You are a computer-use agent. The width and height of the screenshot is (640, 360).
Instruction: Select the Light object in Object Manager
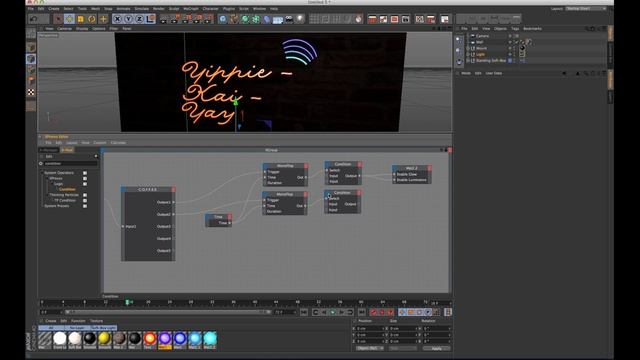[480, 54]
